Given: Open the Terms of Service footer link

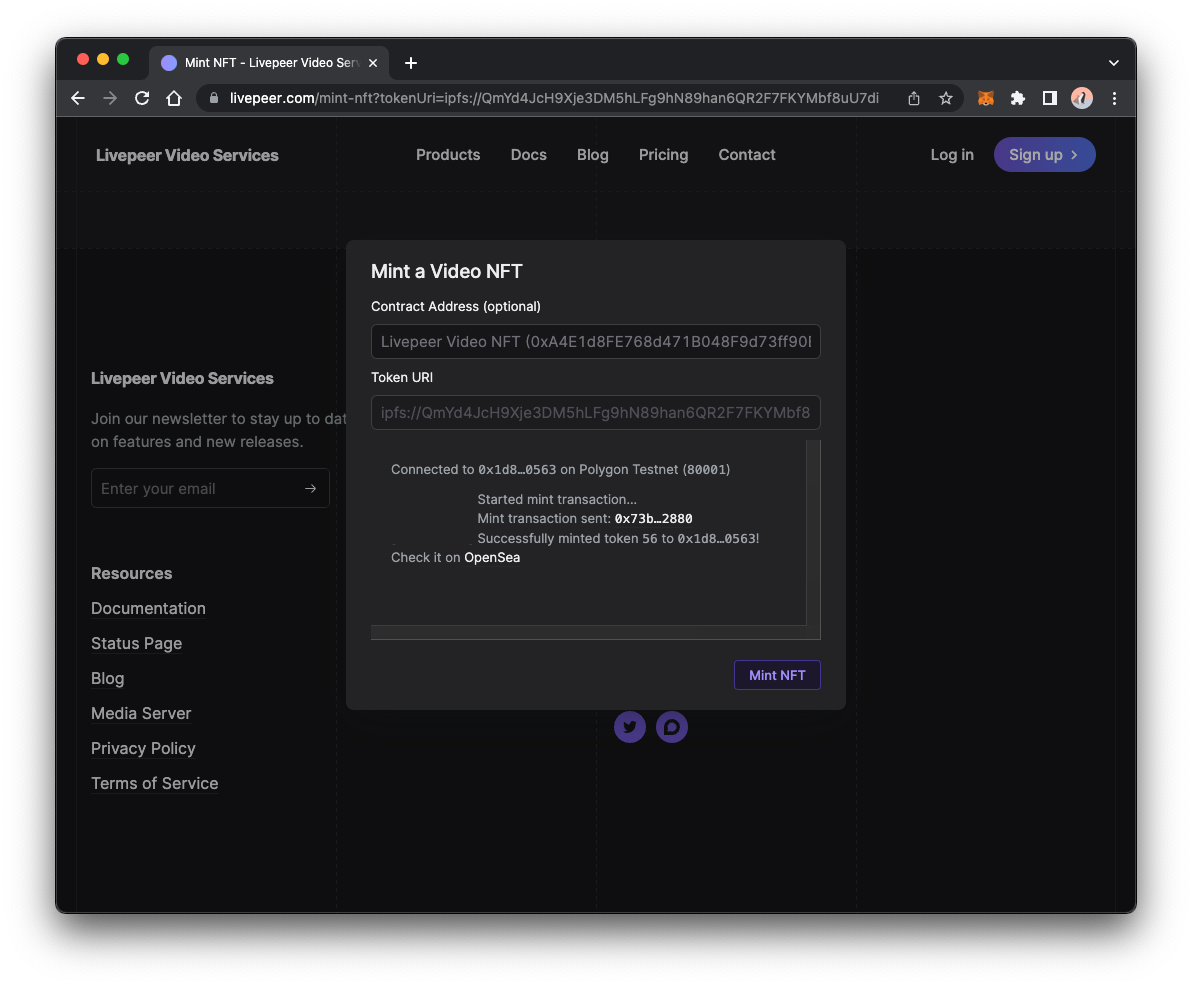Looking at the screenshot, I should click(x=154, y=783).
